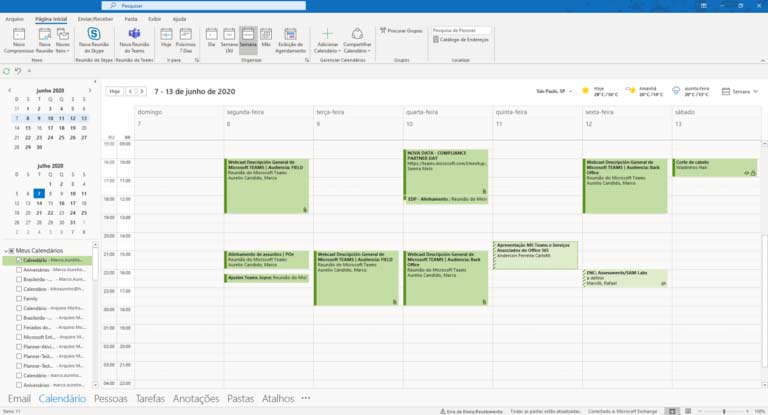Go to previous month in mini calendar
Viewport: 768px width, 415px height.
9,91
